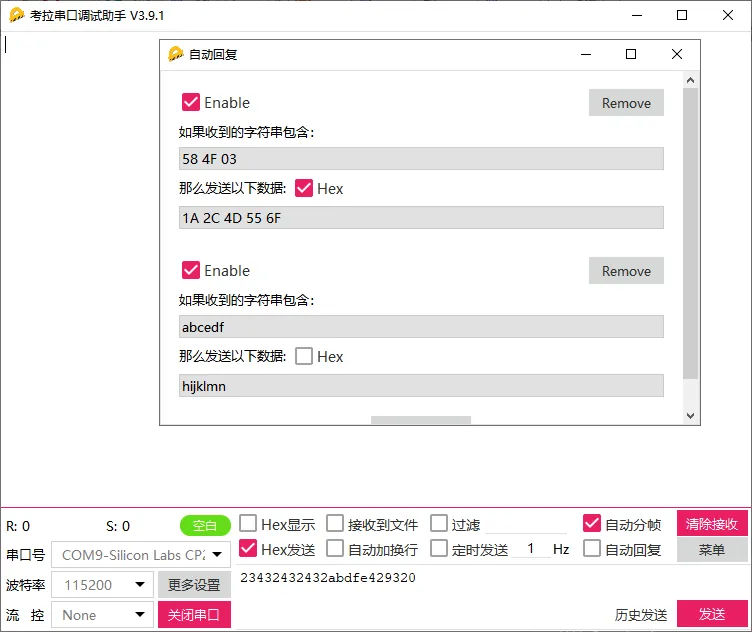Remove the 58 4F 03 auto-reply rule

coord(626,103)
